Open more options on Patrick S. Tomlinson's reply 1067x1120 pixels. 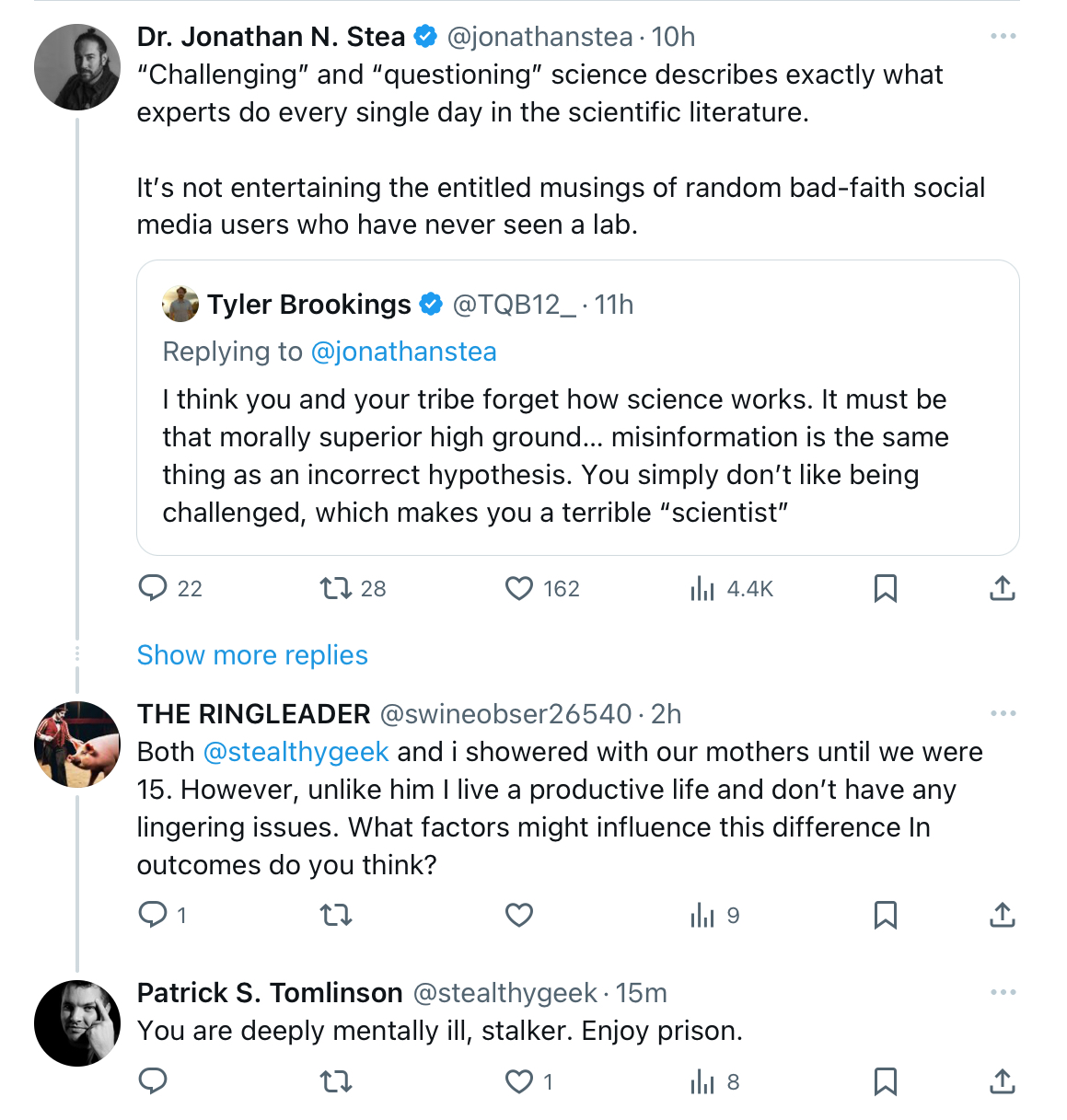[1003, 993]
